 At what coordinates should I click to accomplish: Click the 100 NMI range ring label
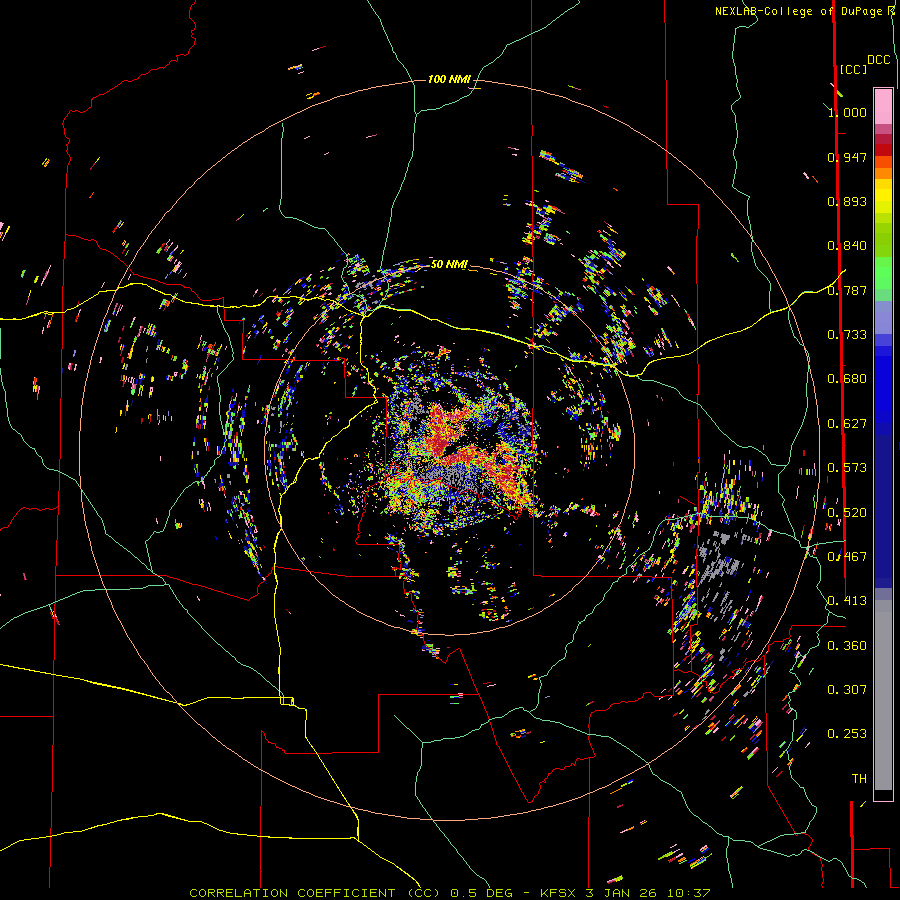[x=448, y=79]
